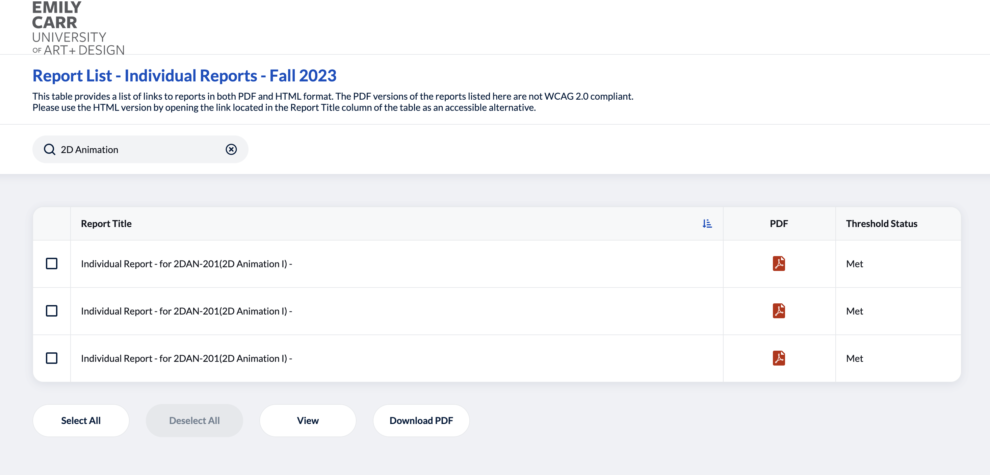Tick the first report row checkbox
This screenshot has width=990, height=475.
(x=52, y=263)
